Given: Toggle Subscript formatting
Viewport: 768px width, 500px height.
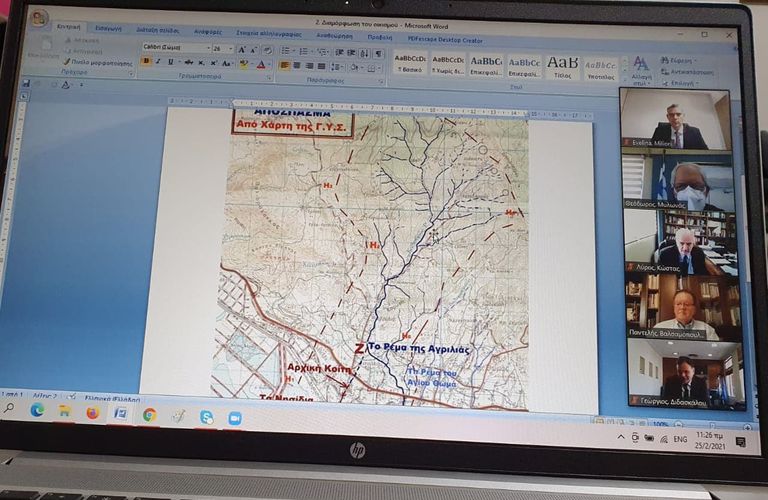Looking at the screenshot, I should (x=201, y=63).
